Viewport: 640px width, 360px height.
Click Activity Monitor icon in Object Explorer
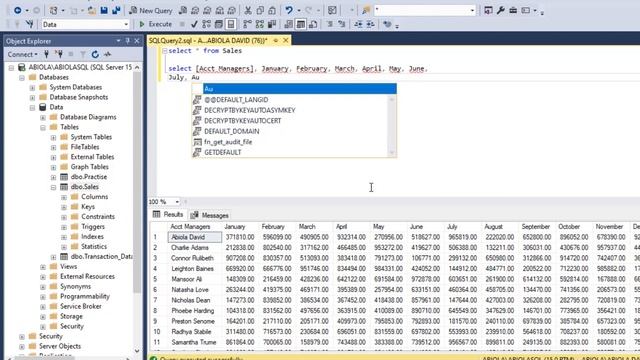tap(107, 54)
